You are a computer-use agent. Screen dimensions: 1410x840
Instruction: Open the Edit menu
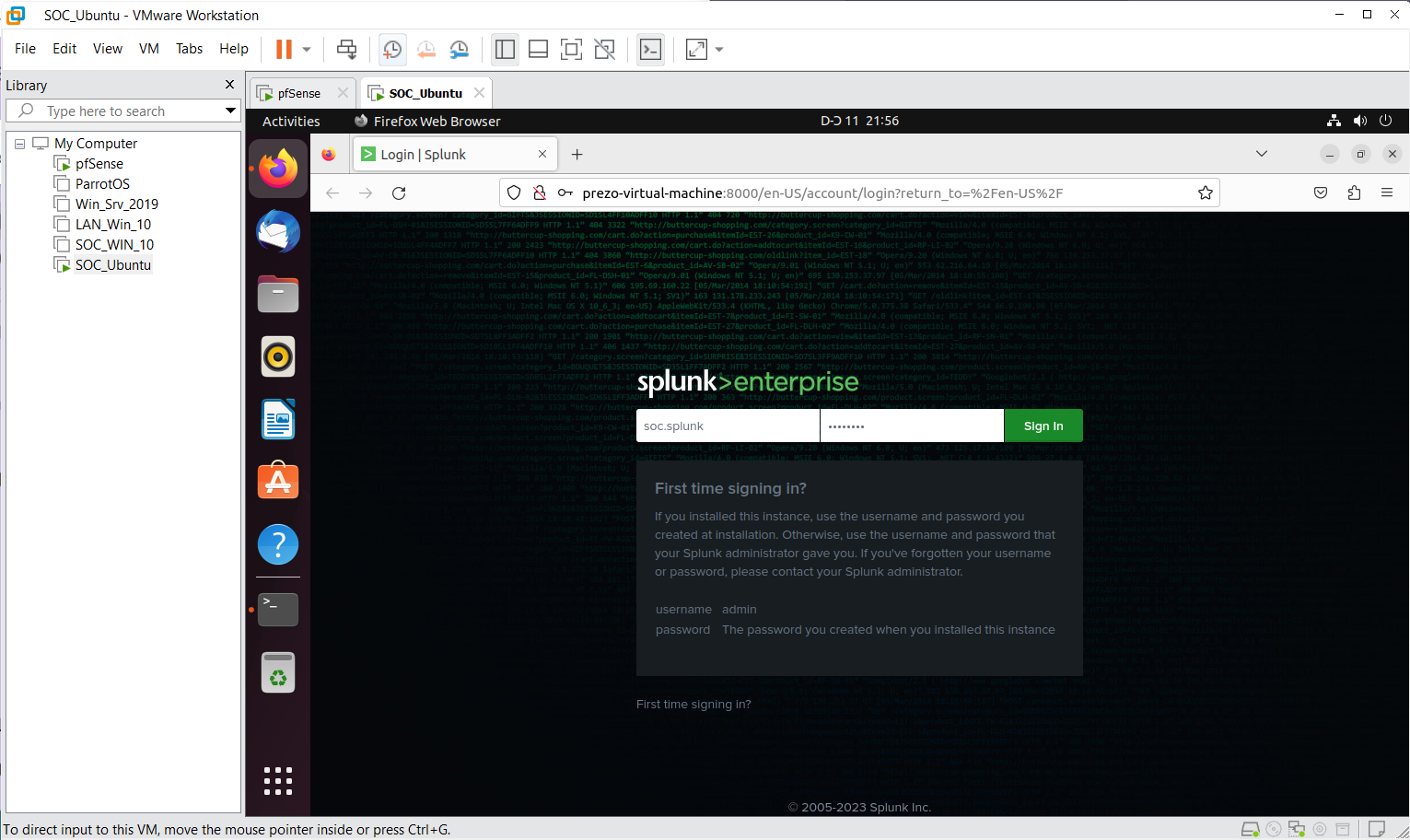coord(64,49)
